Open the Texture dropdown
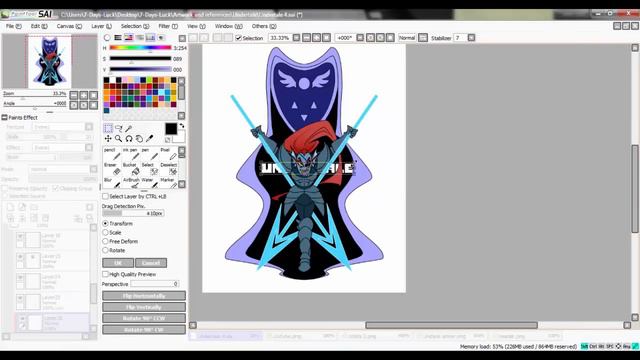The width and height of the screenshot is (640, 360). point(89,127)
